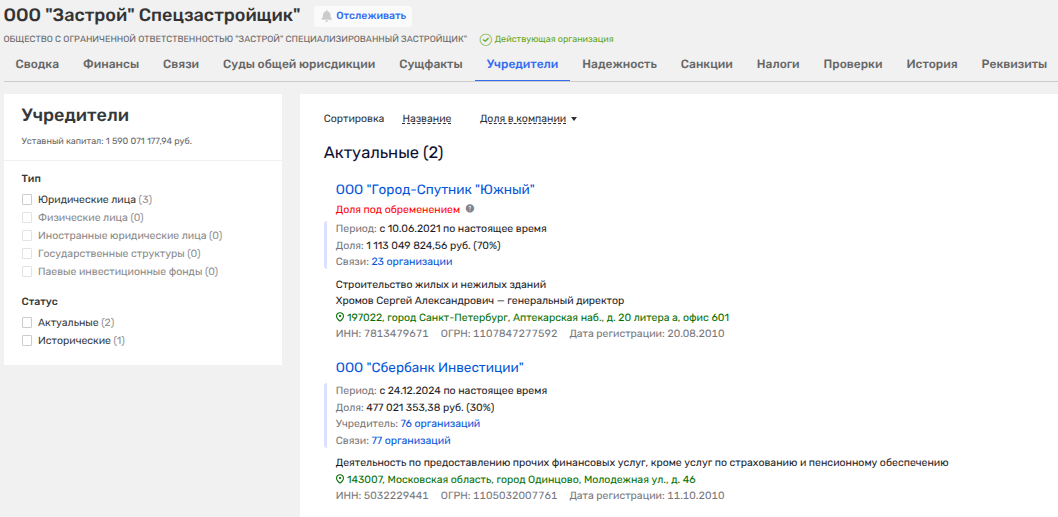
Task: Open the Доля в компании sort dropdown
Action: pos(529,119)
